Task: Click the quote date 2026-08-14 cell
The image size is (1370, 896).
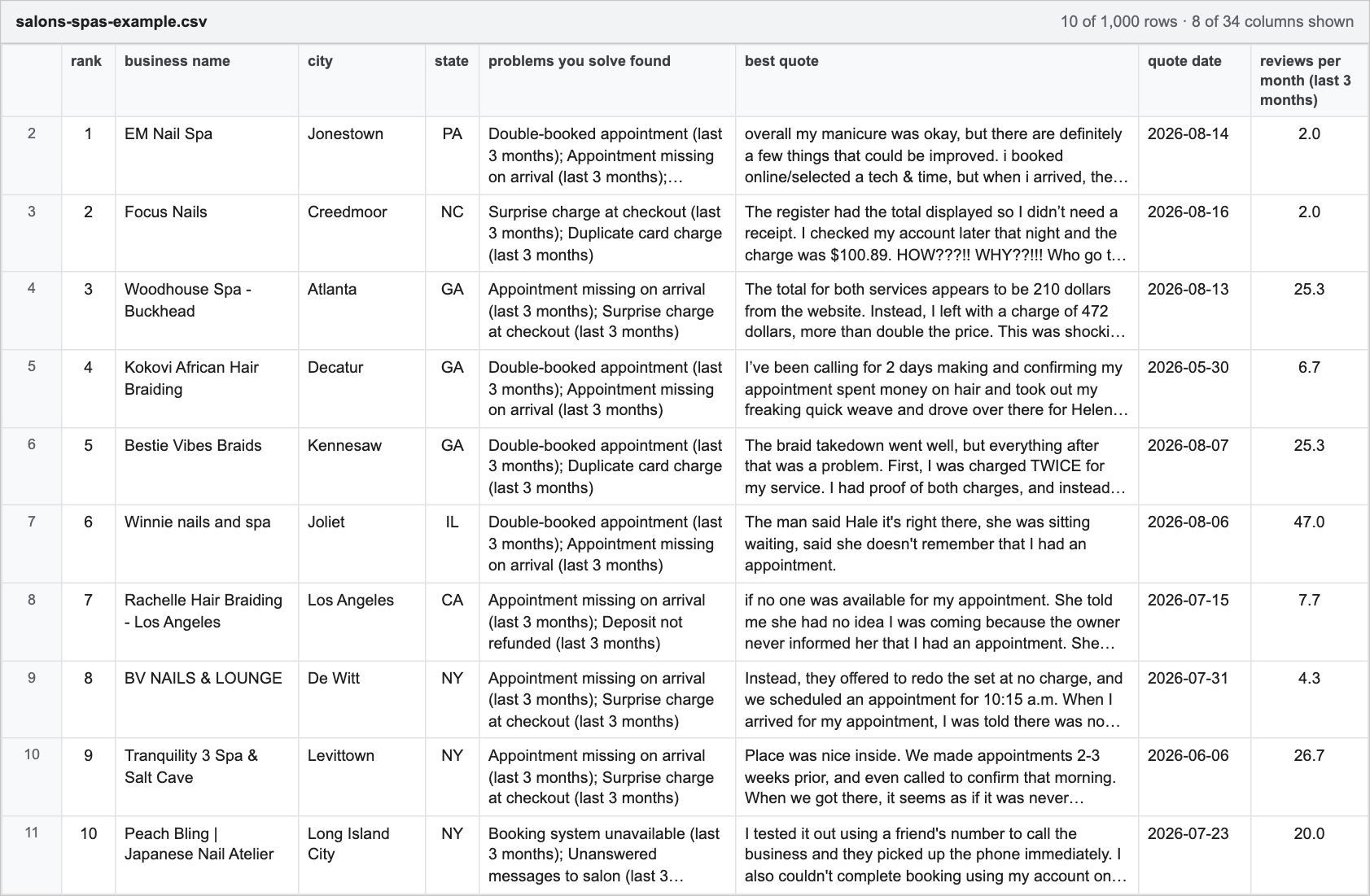Action: tap(1194, 155)
